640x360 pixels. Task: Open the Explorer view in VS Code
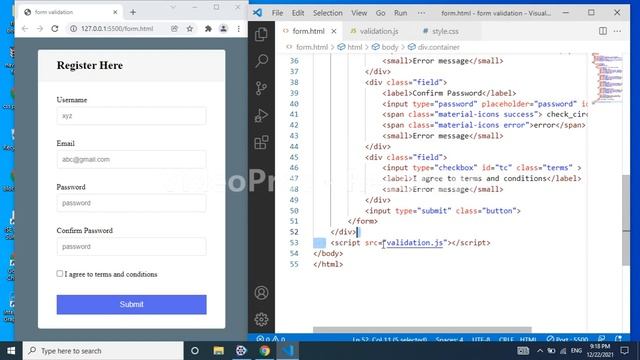click(x=261, y=34)
